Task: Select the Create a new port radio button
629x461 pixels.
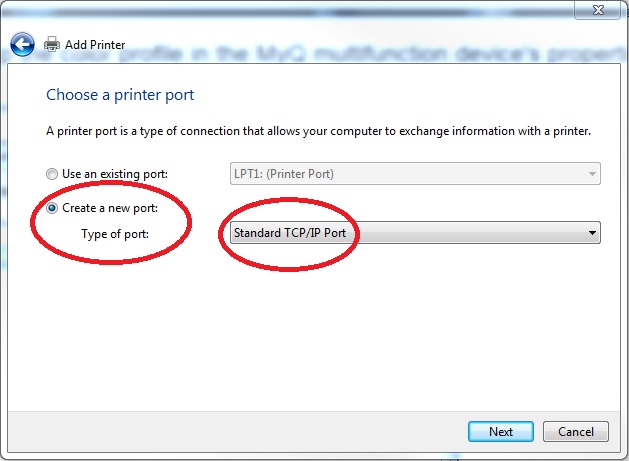Action: [x=52, y=208]
